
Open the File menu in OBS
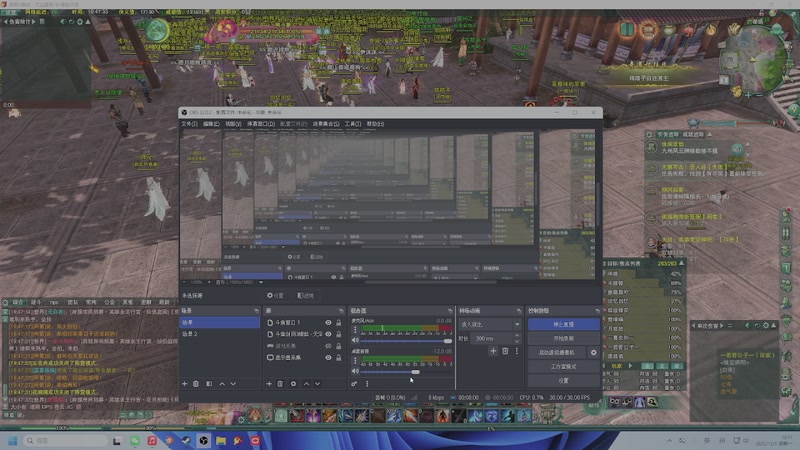pyautogui.click(x=189, y=124)
